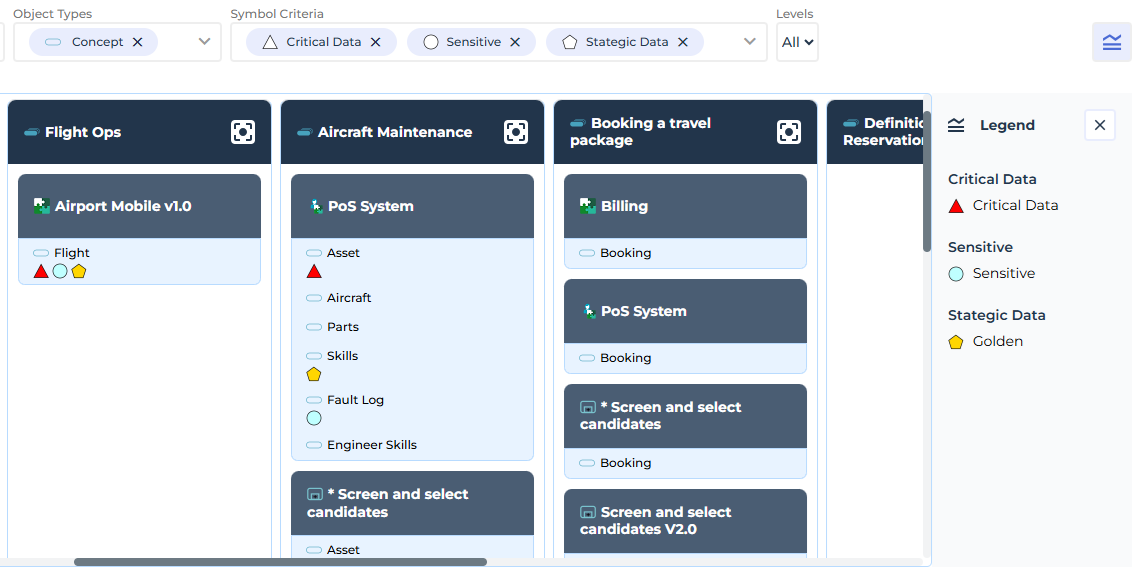Click the PoS System icon in Aircraft Maintenance
The width and height of the screenshot is (1134, 568).
pyautogui.click(x=316, y=206)
